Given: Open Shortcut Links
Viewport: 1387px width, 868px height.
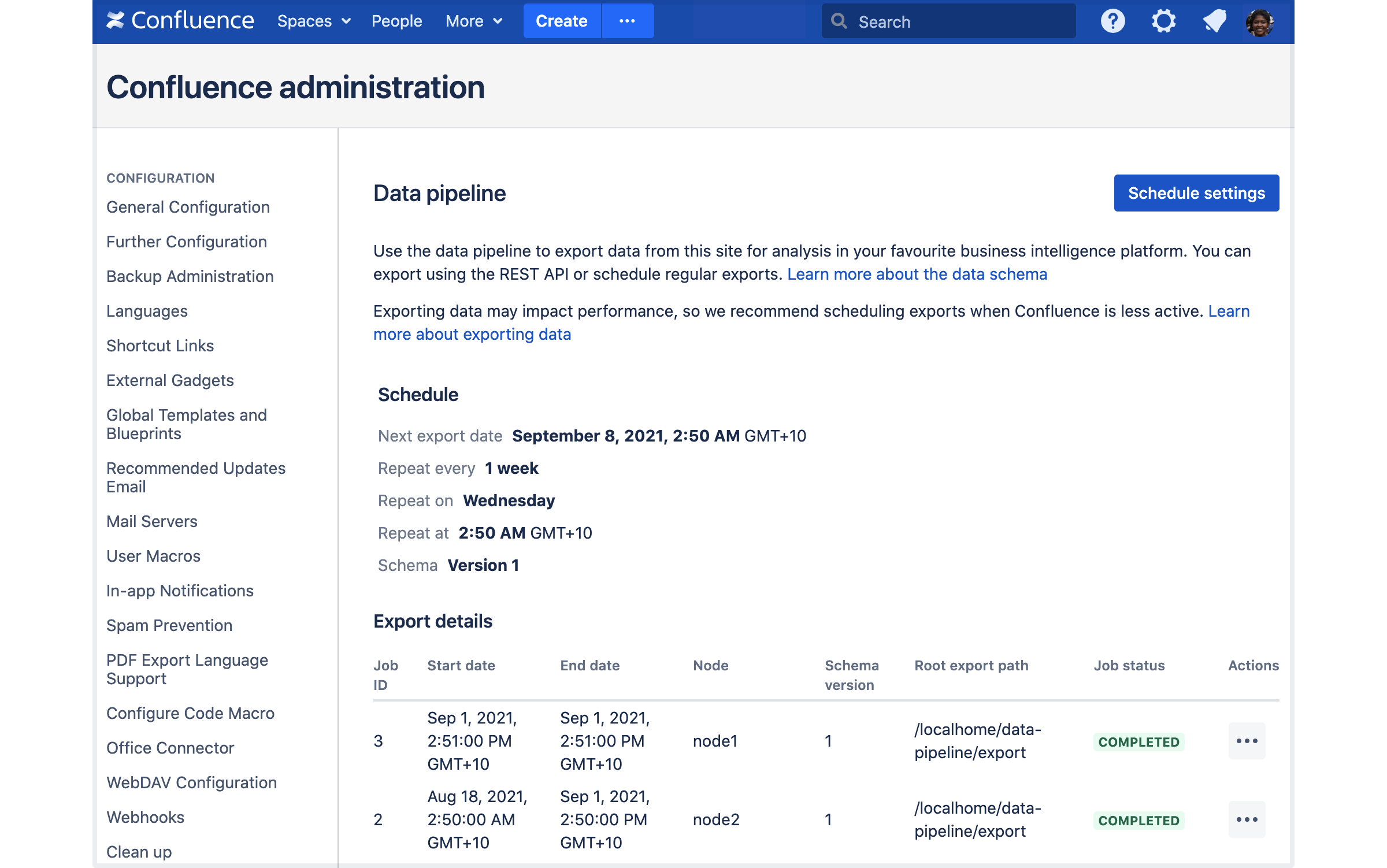Looking at the screenshot, I should 160,346.
